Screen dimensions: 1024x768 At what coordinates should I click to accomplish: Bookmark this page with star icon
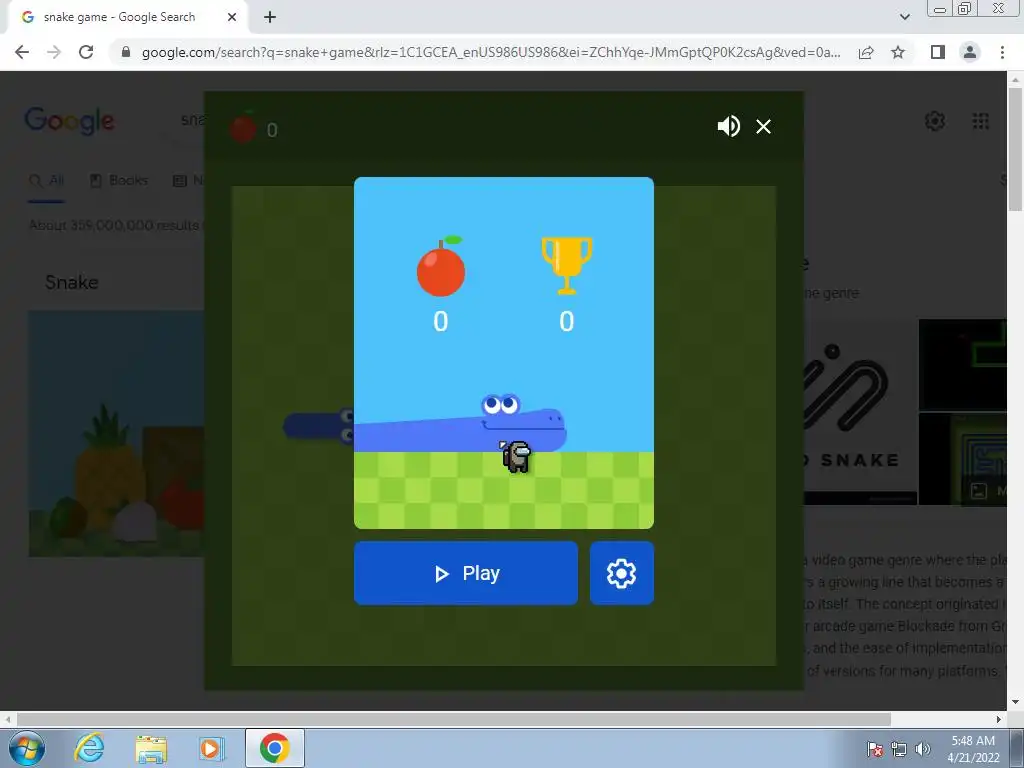click(898, 52)
